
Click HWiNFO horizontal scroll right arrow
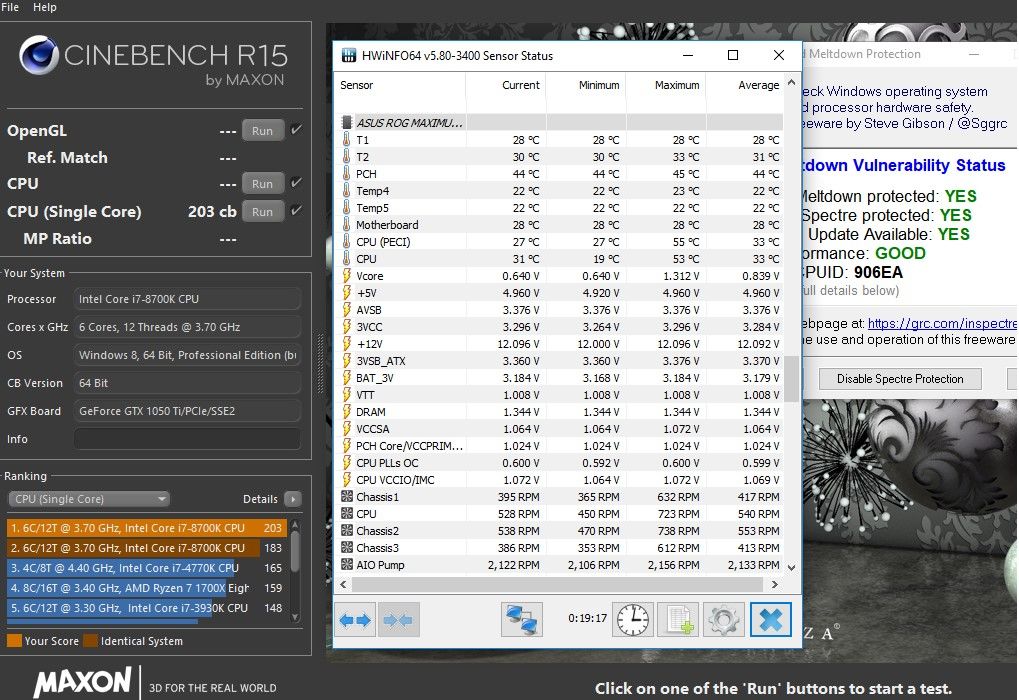point(775,584)
